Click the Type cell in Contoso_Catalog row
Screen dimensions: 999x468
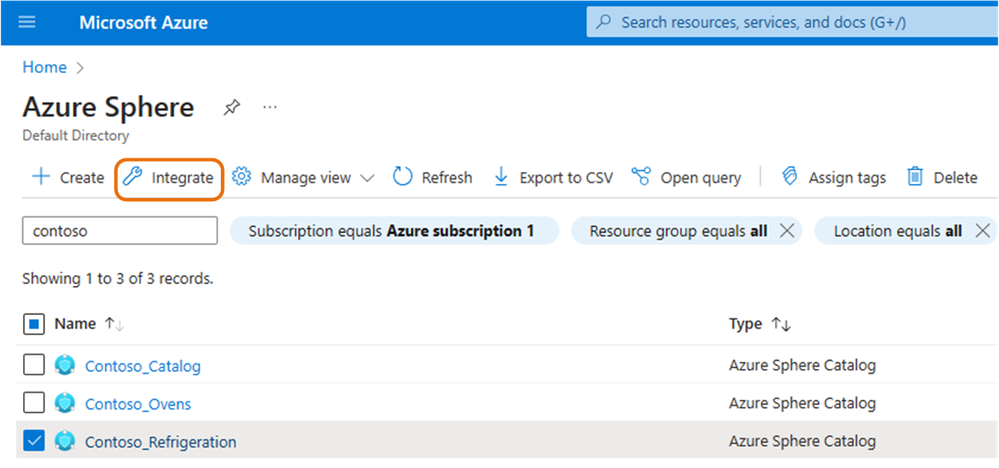802,366
